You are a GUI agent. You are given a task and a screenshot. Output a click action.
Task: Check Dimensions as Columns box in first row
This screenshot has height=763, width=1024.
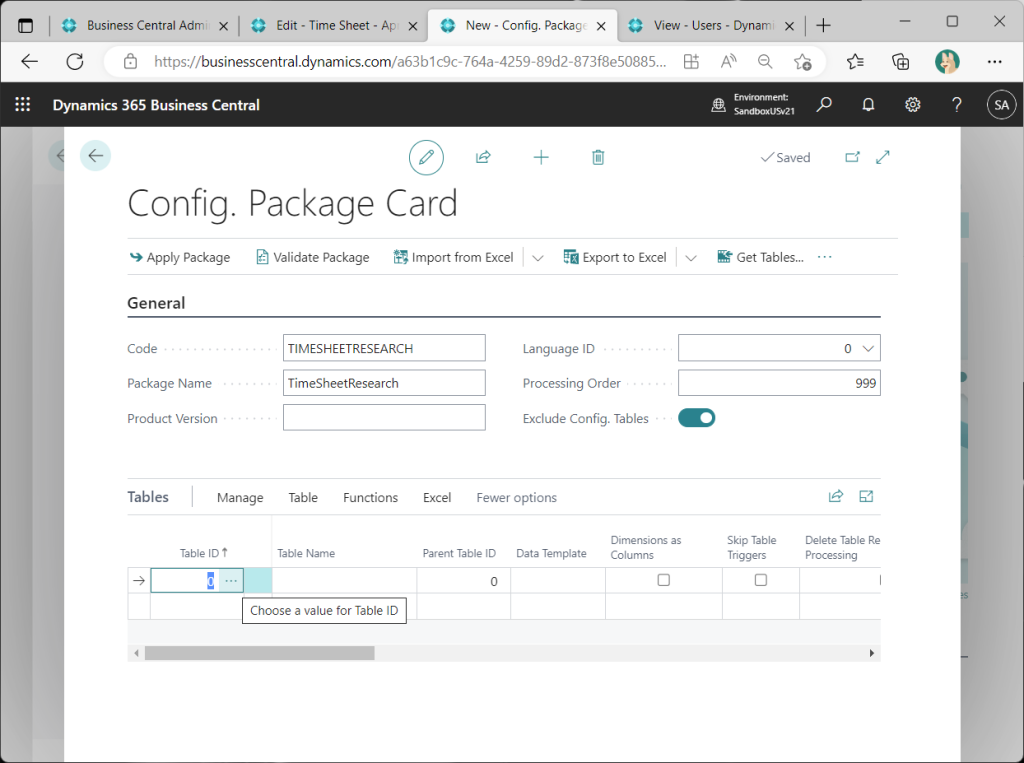coord(664,580)
